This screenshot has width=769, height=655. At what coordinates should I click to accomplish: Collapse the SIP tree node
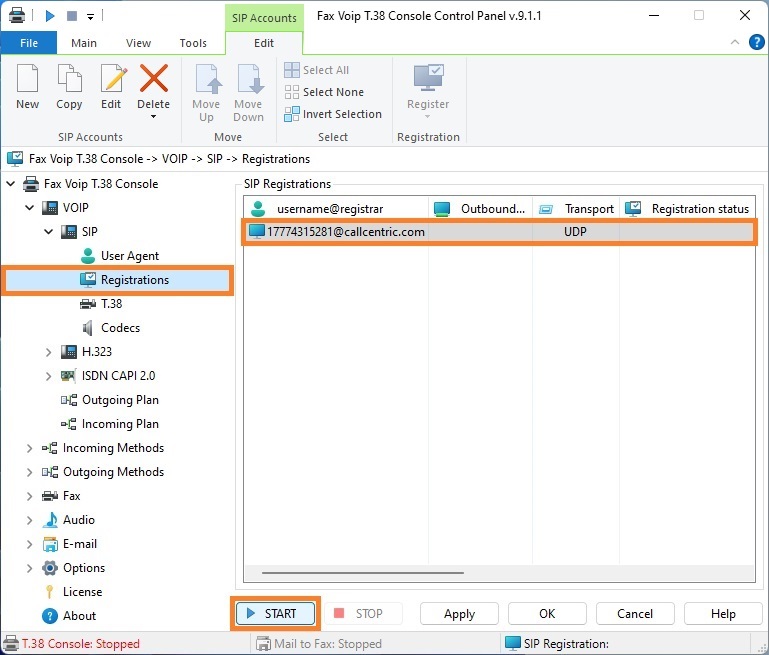tap(49, 231)
